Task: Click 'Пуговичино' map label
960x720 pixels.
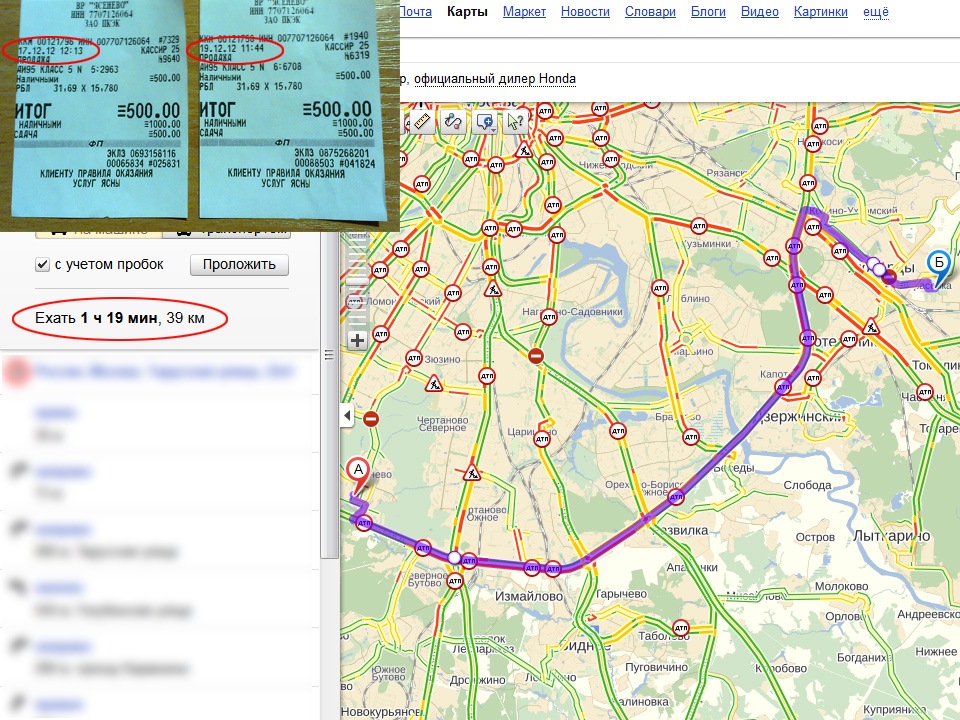Action: click(x=656, y=667)
